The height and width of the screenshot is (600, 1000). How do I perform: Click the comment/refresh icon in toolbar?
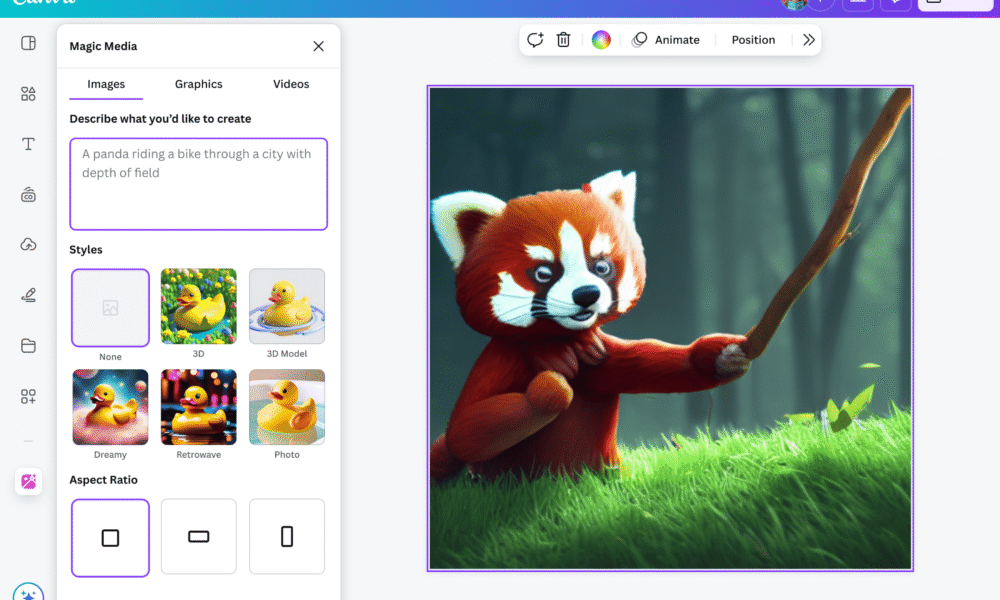(535, 40)
